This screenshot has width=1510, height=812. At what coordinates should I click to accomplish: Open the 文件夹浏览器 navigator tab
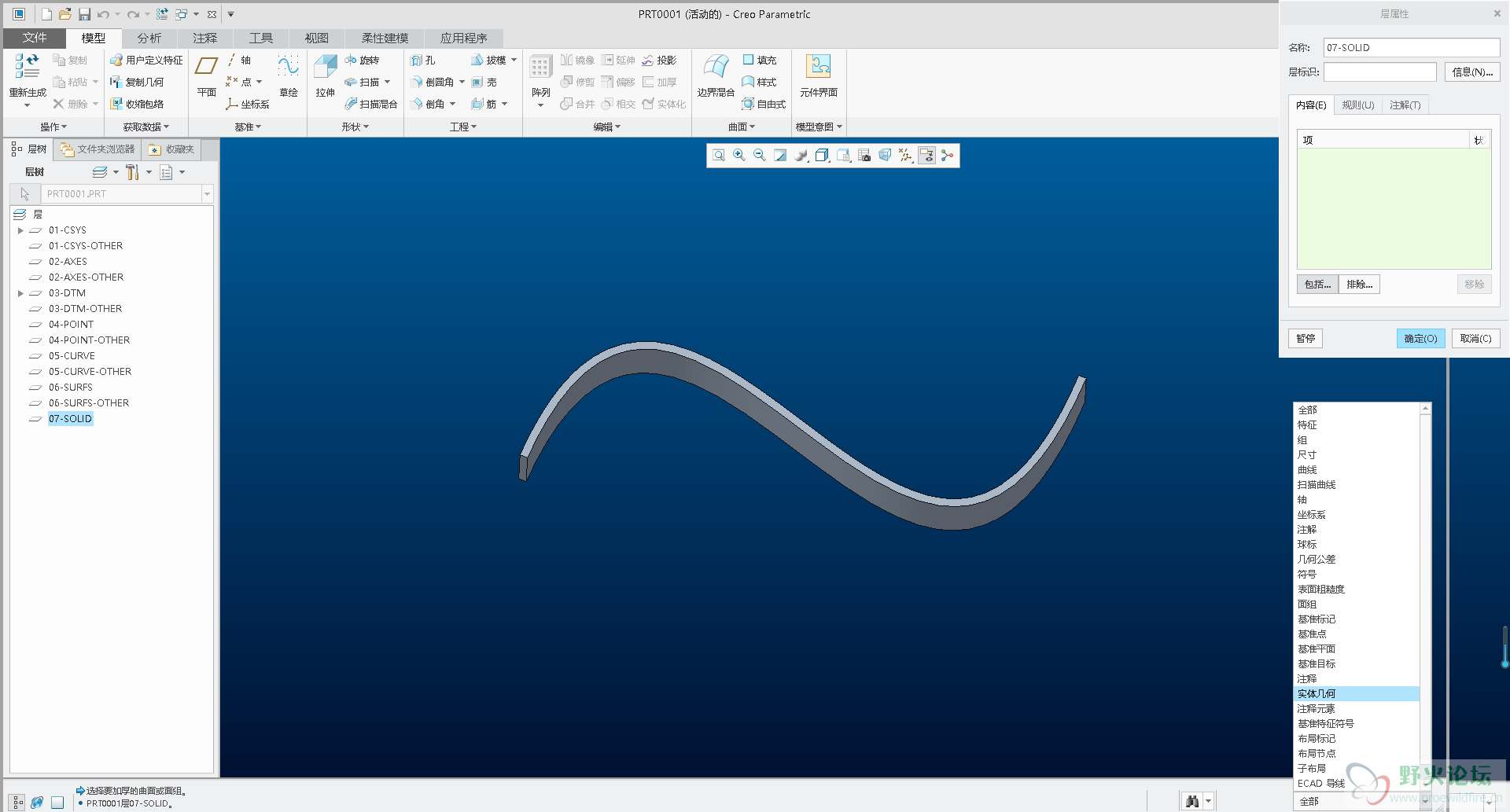tap(98, 149)
